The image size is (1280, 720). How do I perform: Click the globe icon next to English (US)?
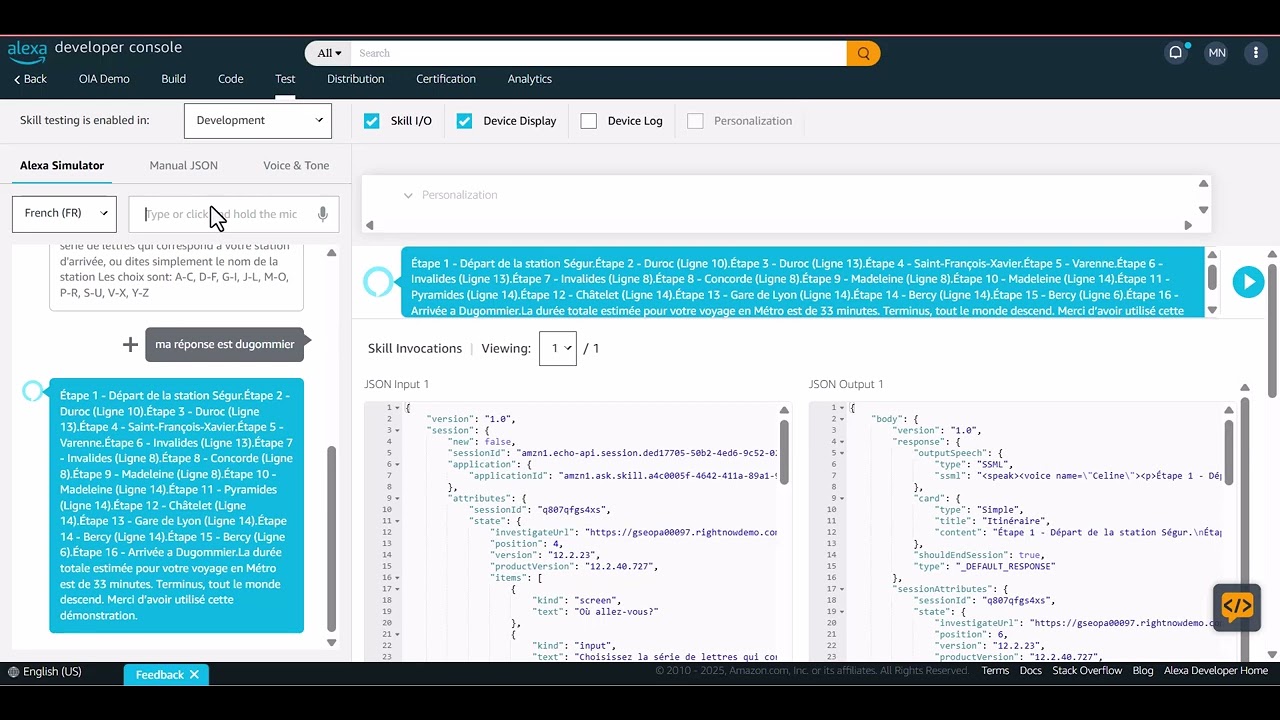tap(13, 672)
